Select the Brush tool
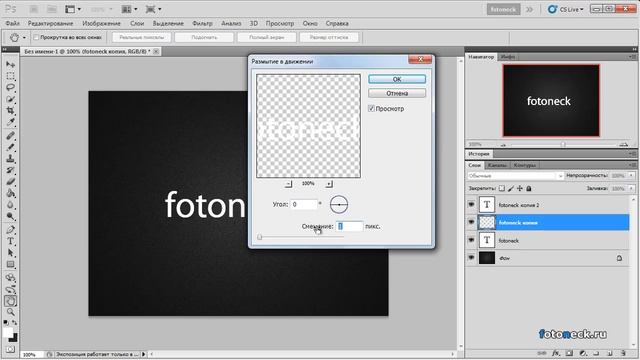 (x=10, y=147)
